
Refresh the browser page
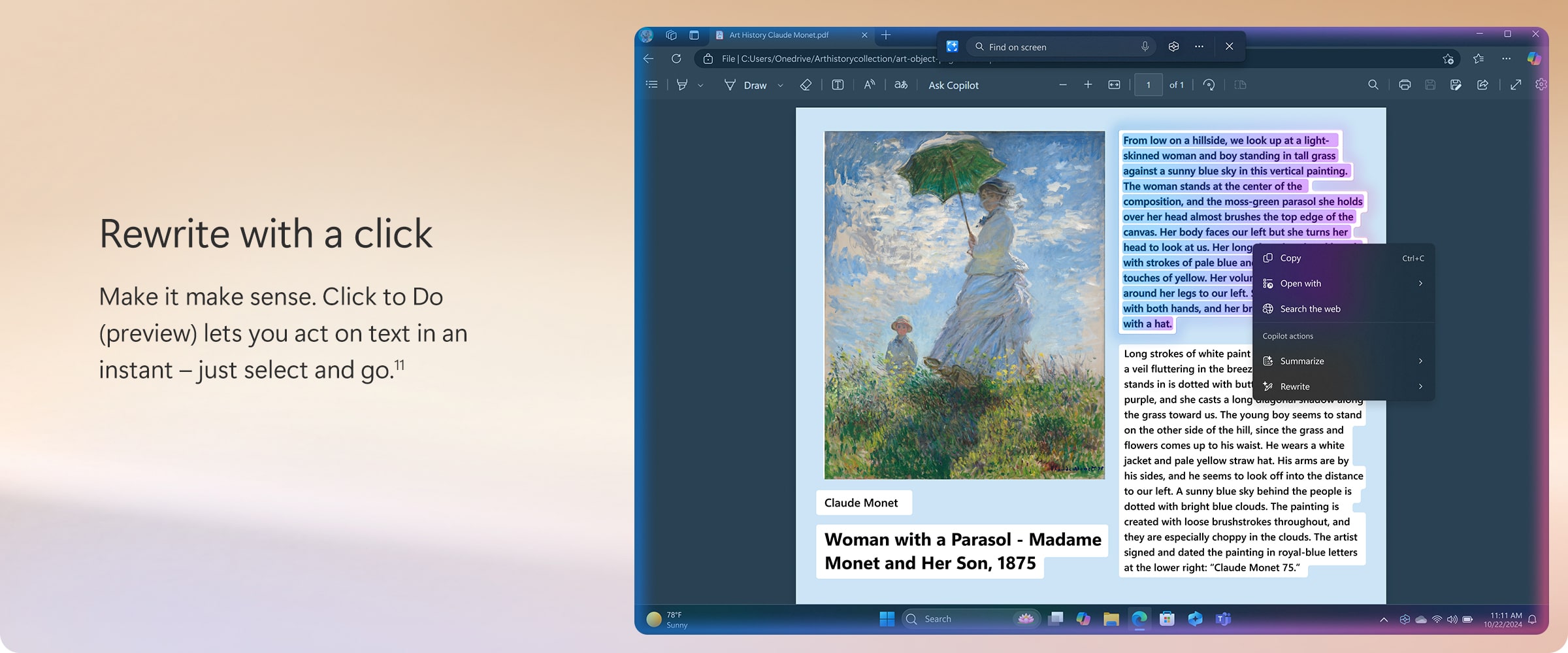[x=676, y=59]
